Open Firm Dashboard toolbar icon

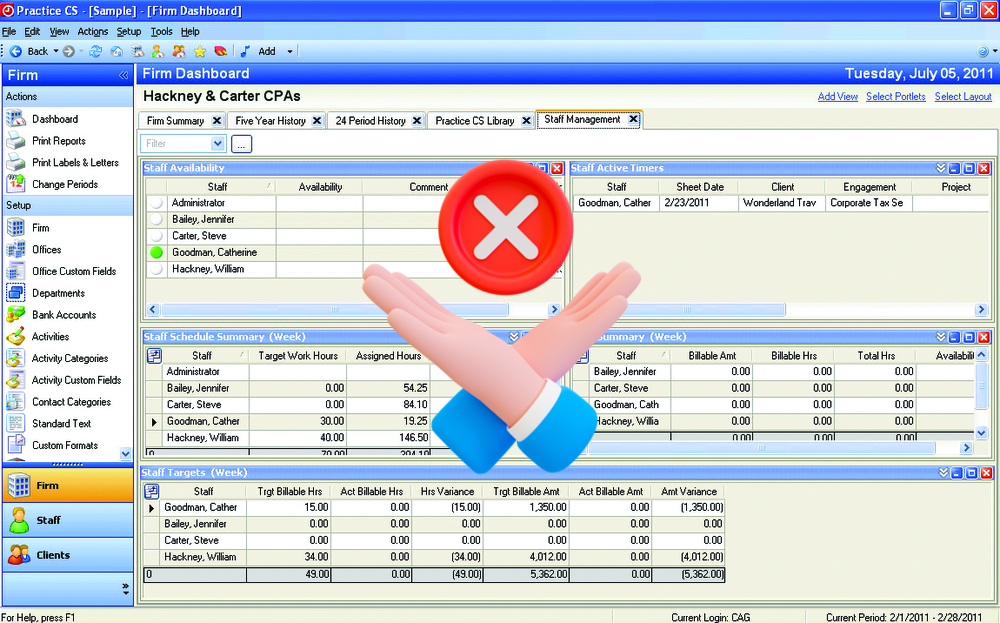[137, 52]
